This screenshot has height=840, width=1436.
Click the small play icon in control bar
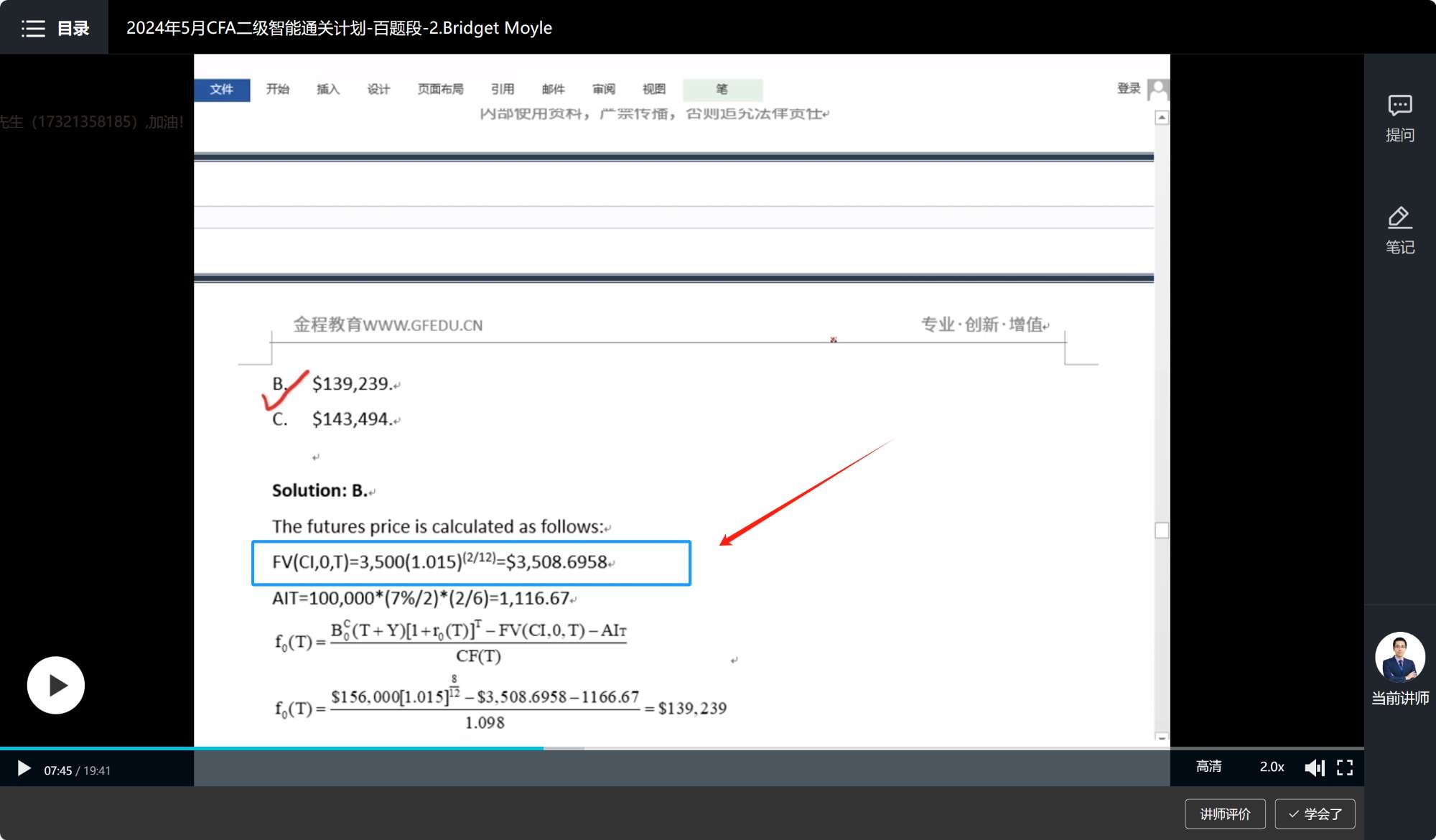(x=24, y=769)
